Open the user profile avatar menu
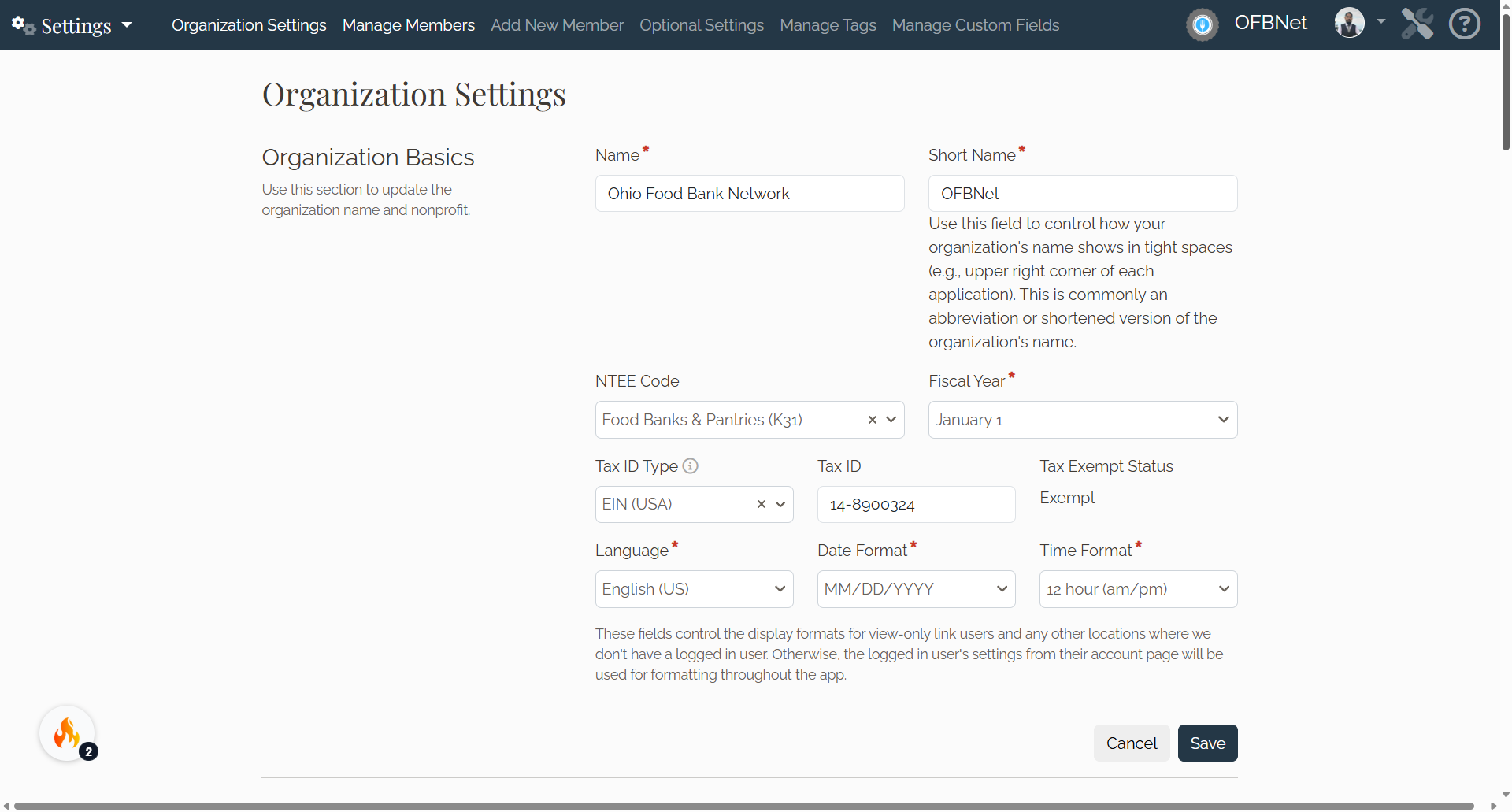The image size is (1512, 812). tap(1350, 23)
